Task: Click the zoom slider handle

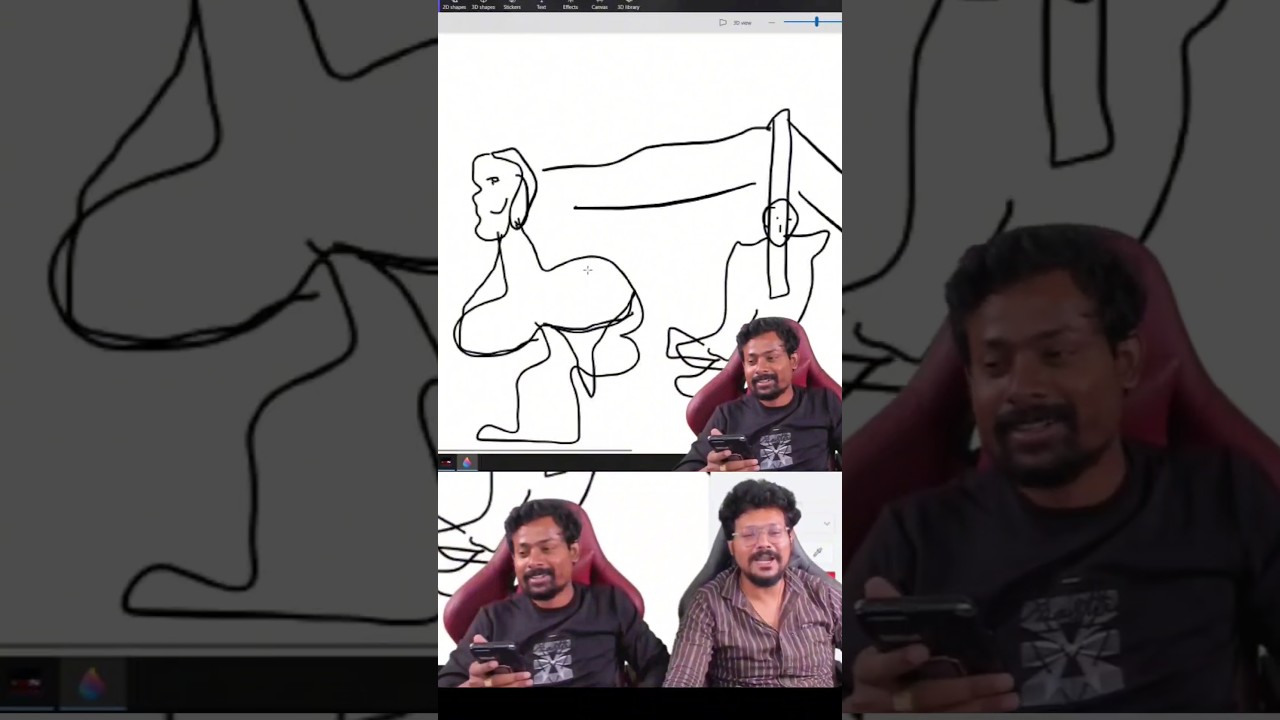Action: coord(816,21)
